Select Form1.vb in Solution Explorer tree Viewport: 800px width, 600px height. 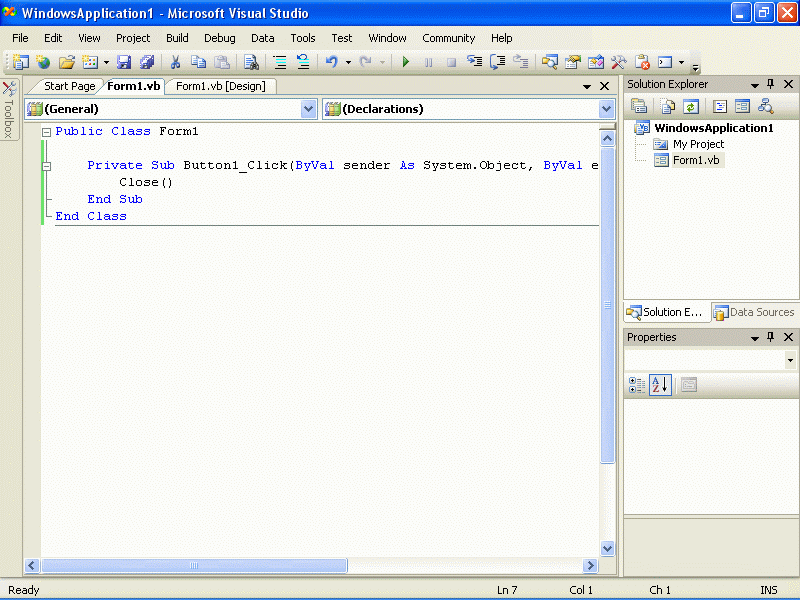pos(696,160)
